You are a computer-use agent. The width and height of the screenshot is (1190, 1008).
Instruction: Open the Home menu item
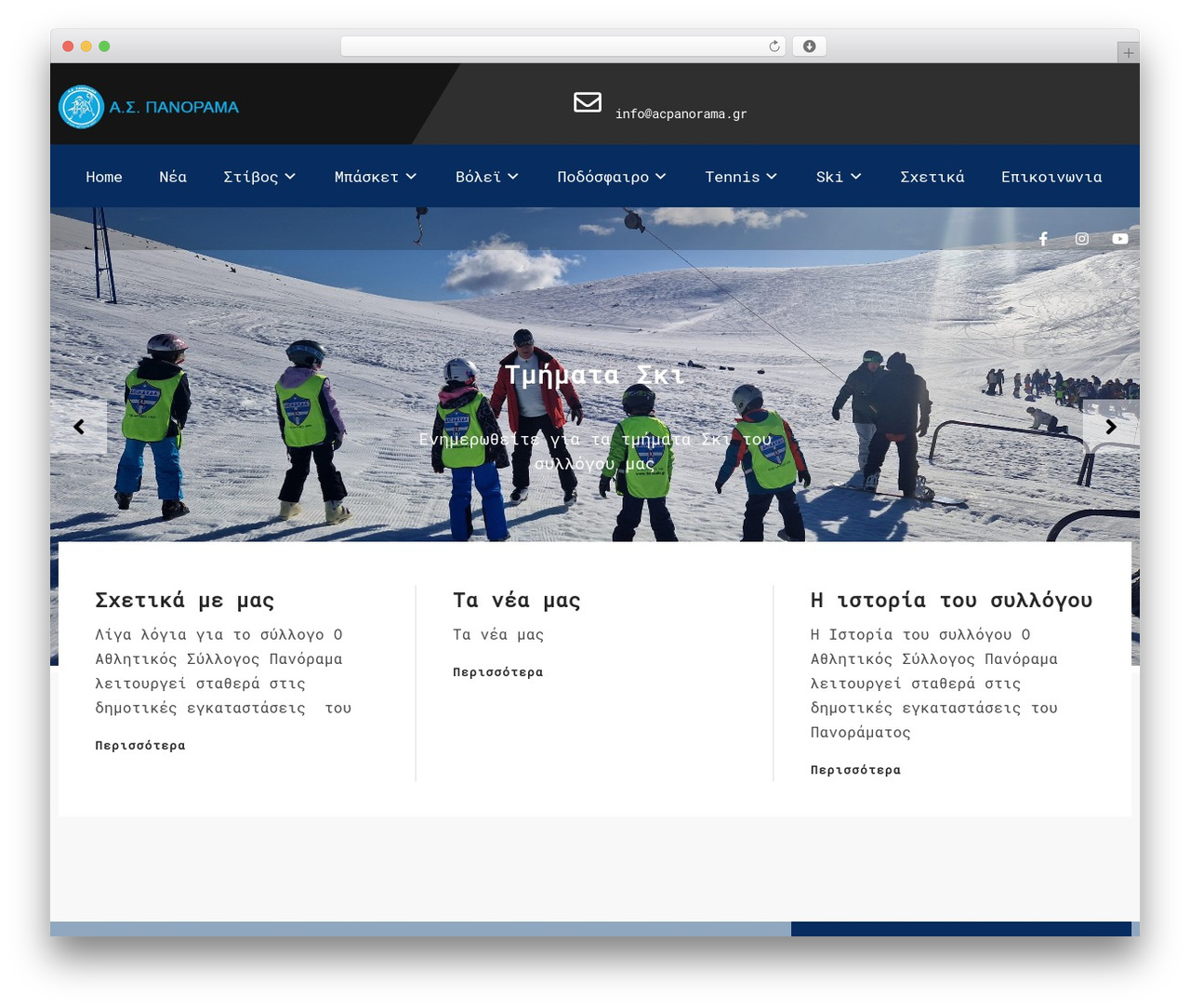104,177
